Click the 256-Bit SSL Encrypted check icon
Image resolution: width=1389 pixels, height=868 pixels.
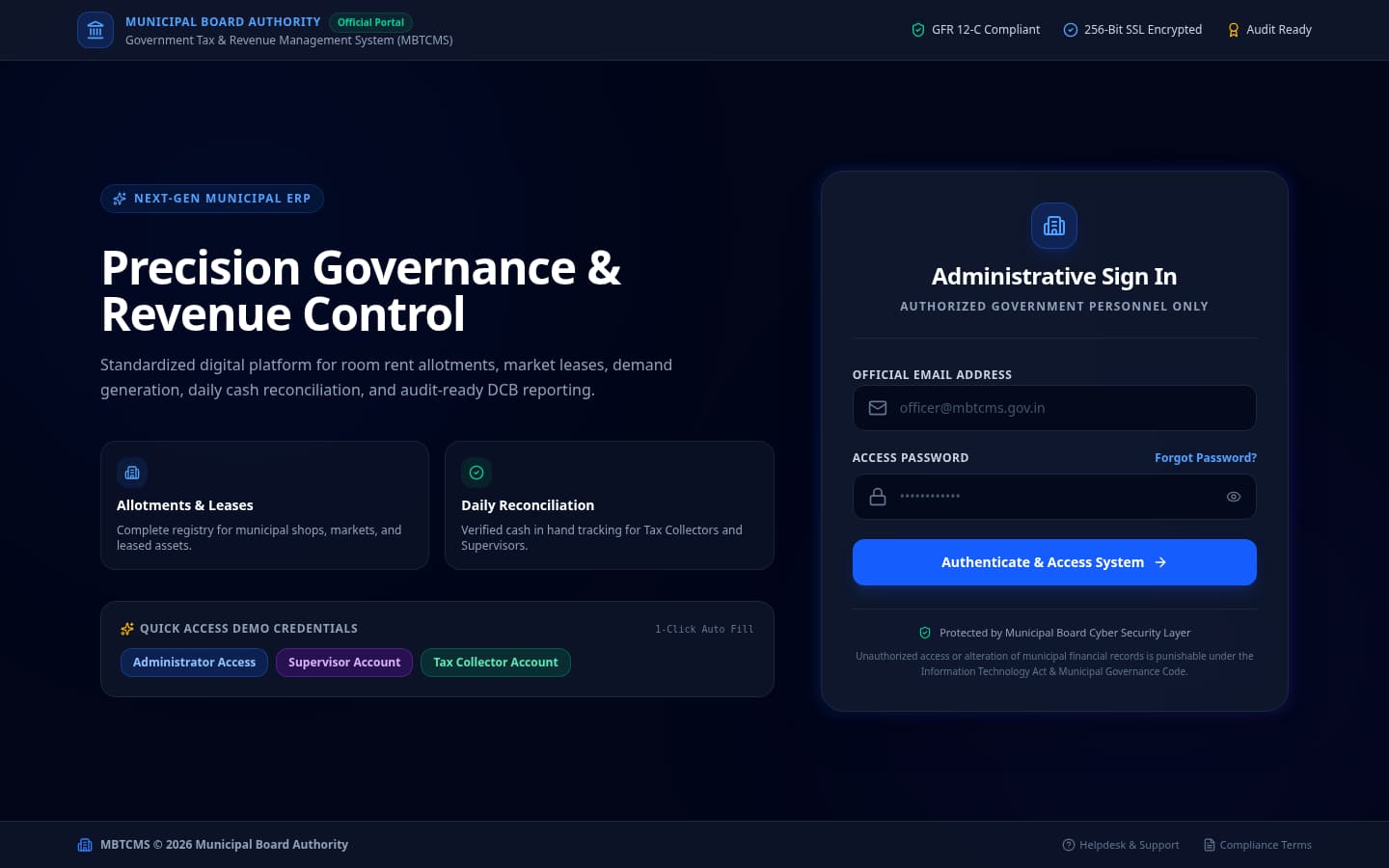1071,30
